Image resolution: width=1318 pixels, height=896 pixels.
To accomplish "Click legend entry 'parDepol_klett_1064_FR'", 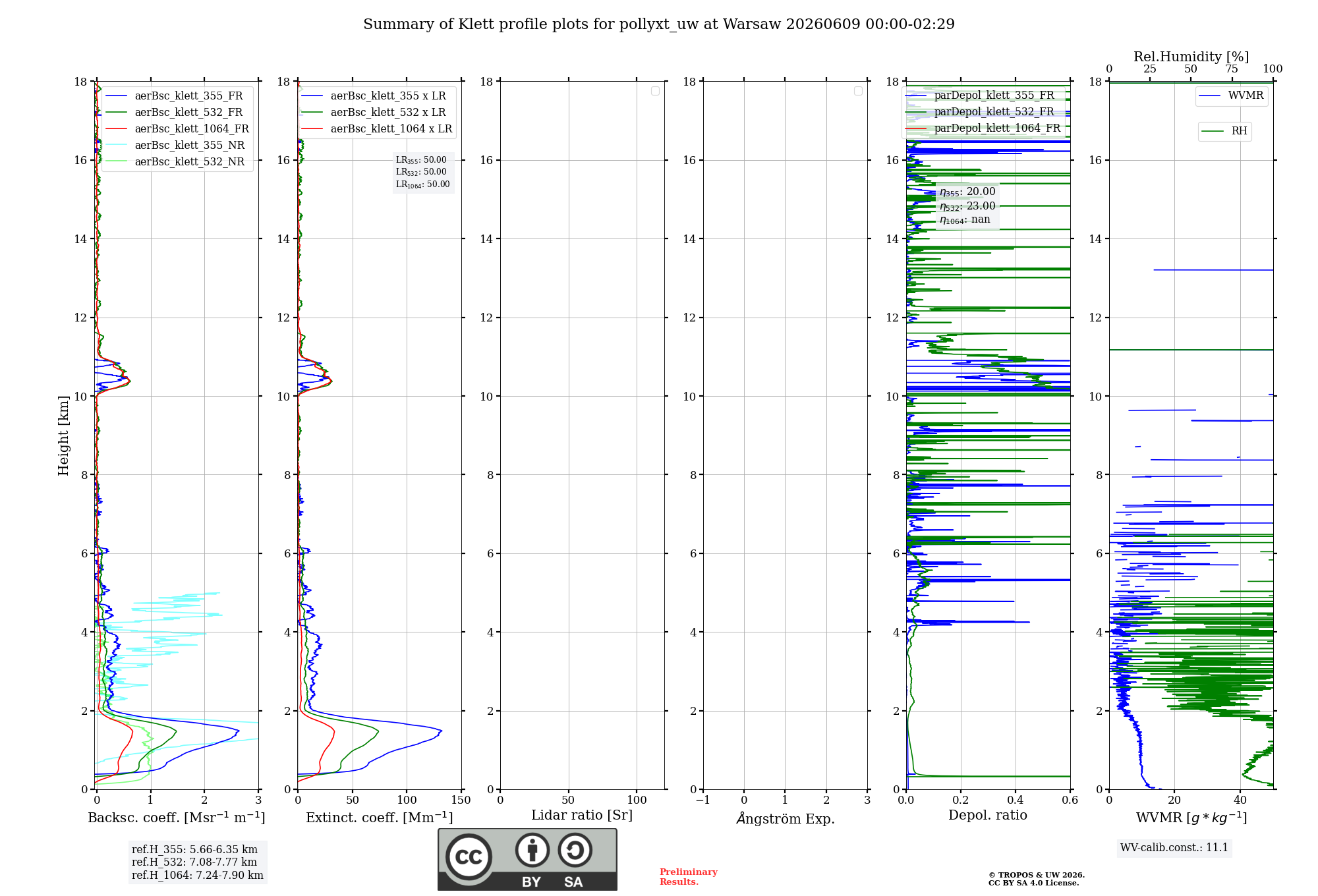I will point(997,128).
